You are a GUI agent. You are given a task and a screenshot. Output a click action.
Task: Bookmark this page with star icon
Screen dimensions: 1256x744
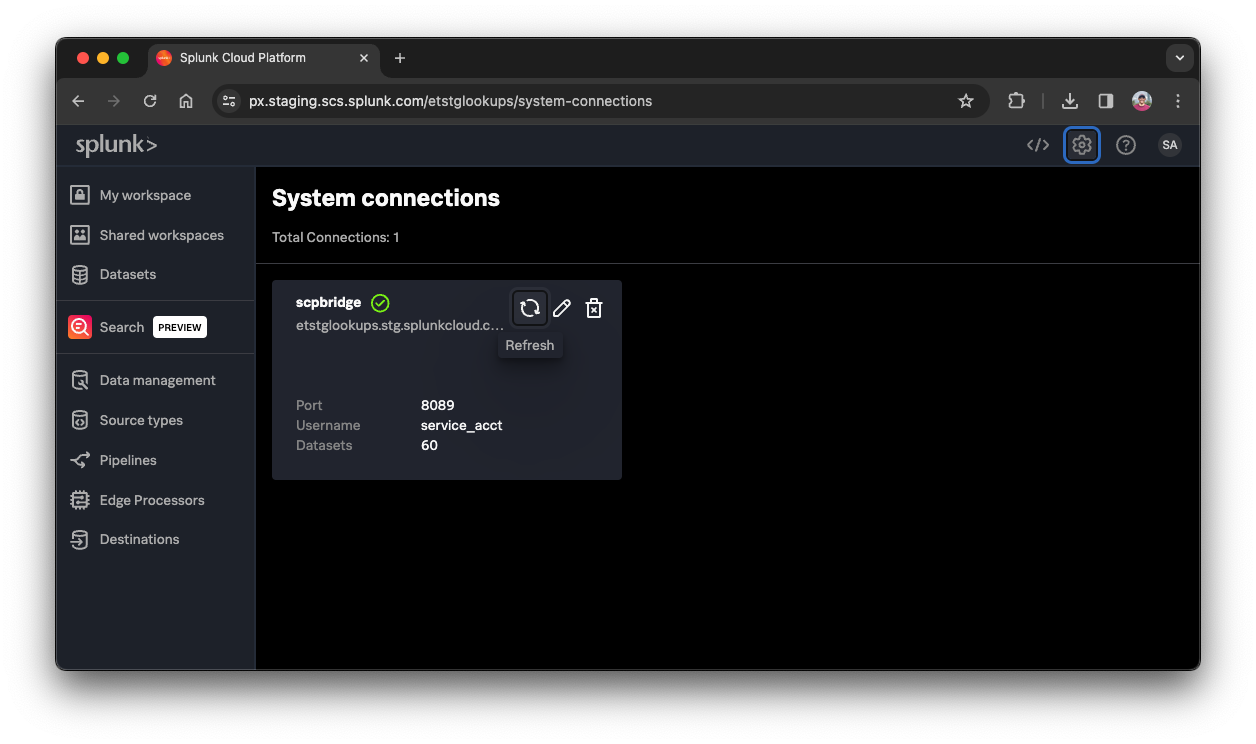click(x=966, y=101)
